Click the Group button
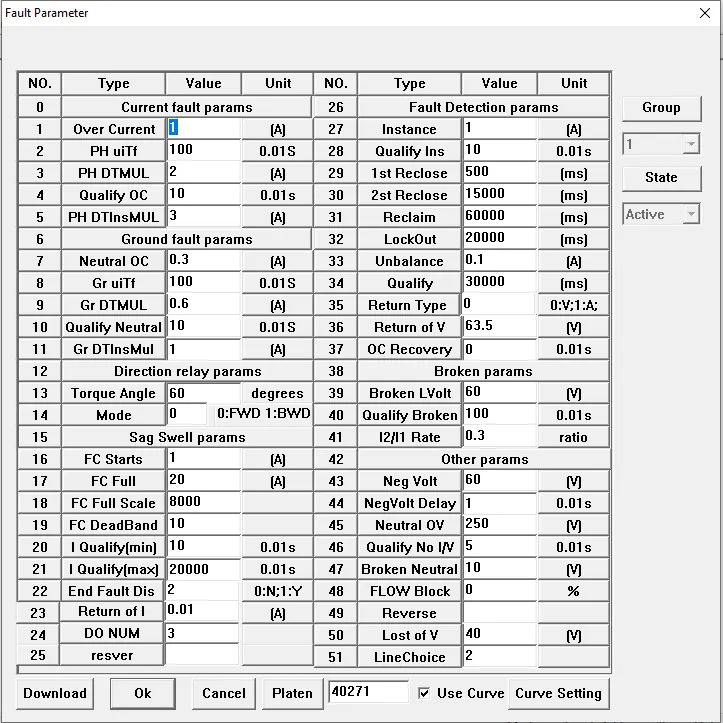 point(661,108)
